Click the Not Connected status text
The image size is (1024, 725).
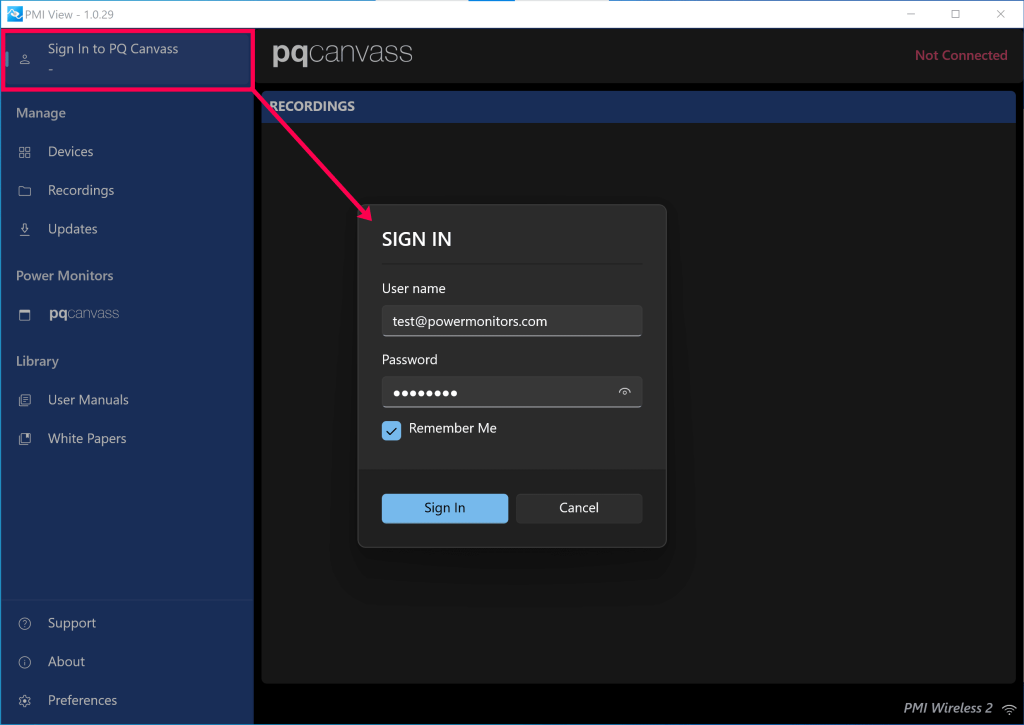click(960, 56)
